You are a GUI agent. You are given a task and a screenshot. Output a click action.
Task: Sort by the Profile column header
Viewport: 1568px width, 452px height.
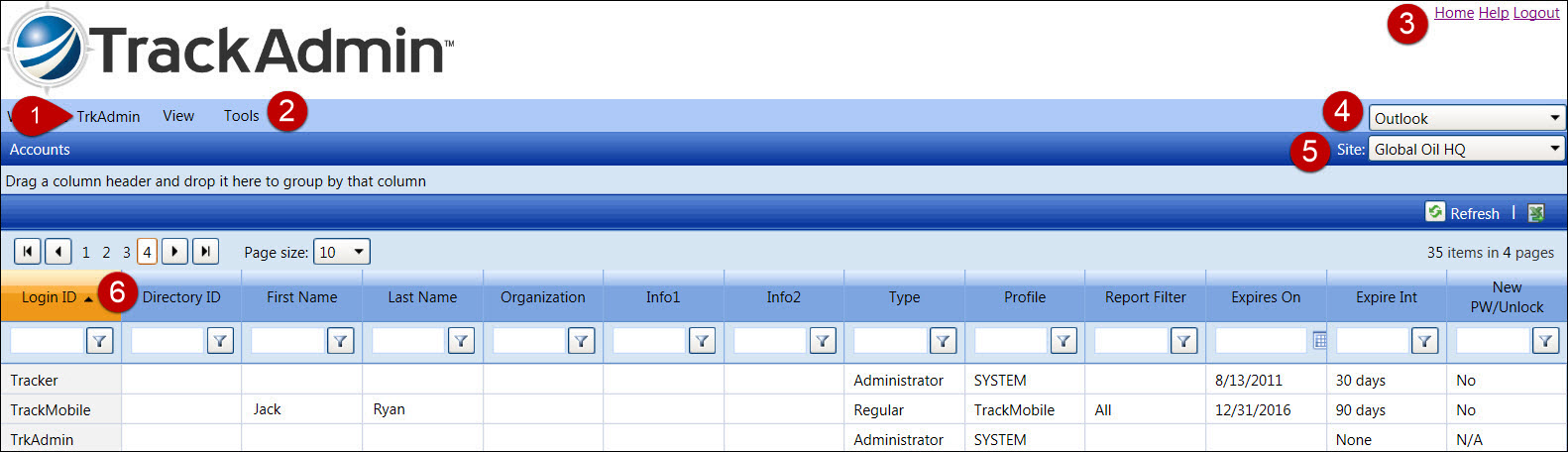[1025, 296]
